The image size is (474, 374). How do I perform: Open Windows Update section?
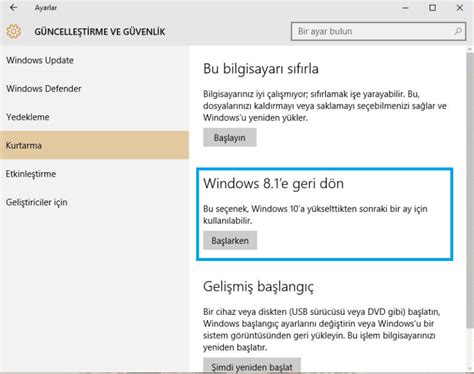(x=40, y=60)
